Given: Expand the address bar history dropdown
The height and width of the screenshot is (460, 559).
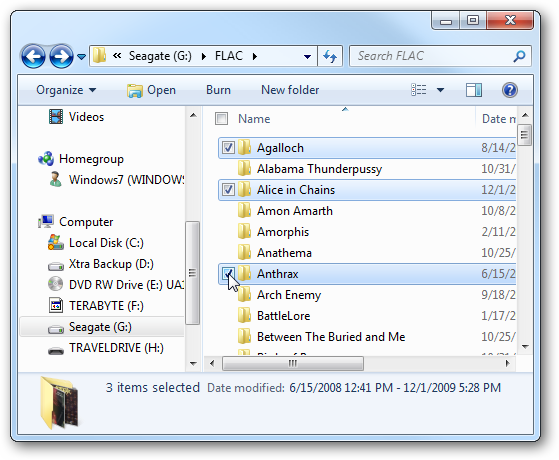Looking at the screenshot, I should coord(307,56).
